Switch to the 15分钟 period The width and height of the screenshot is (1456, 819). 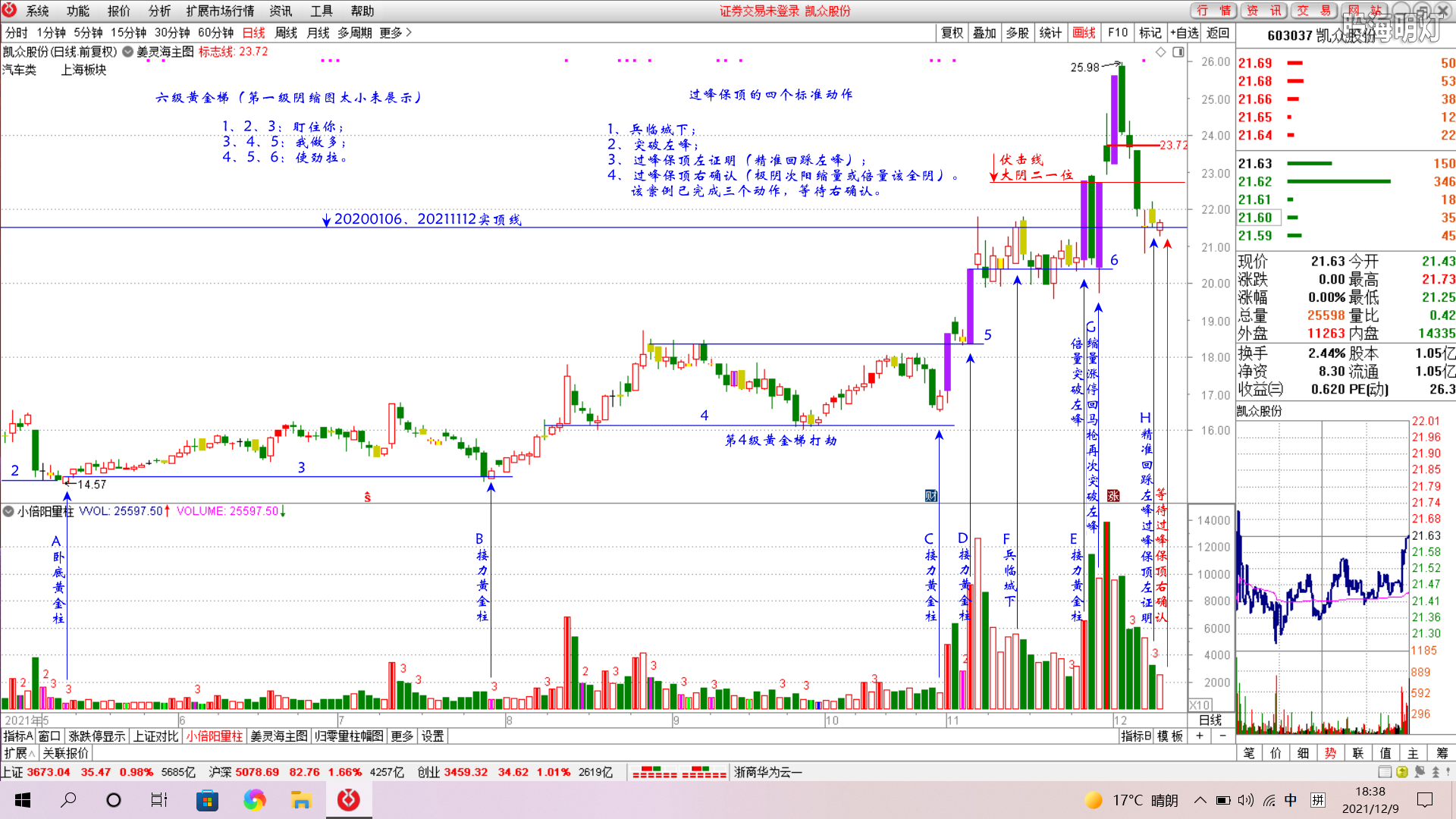pyautogui.click(x=128, y=33)
